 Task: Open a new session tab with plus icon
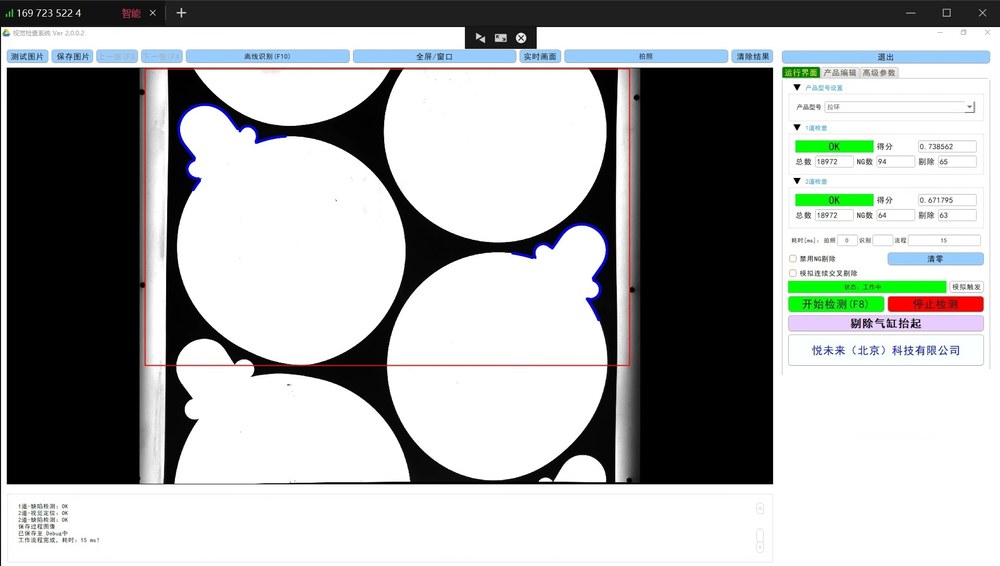tap(181, 13)
